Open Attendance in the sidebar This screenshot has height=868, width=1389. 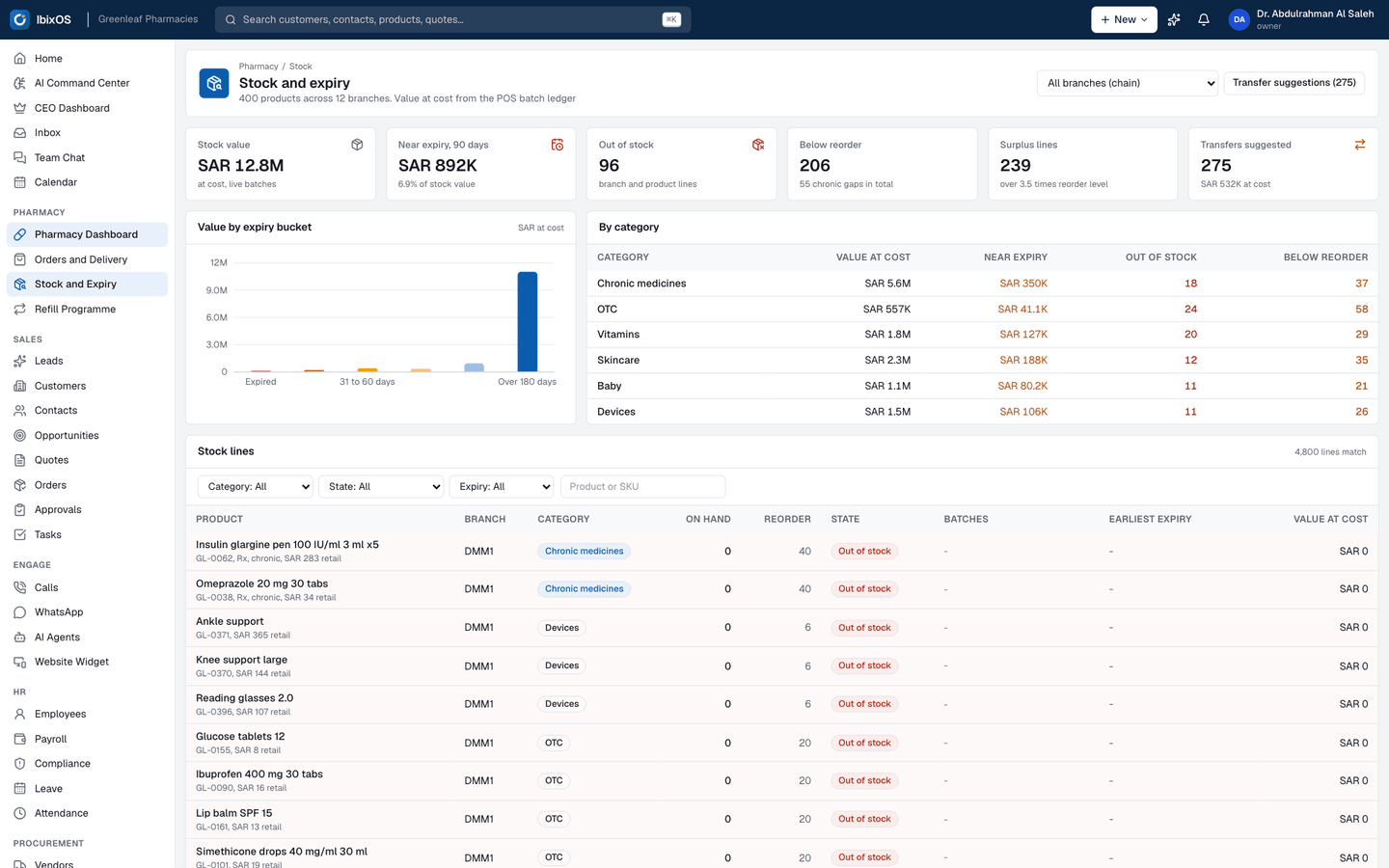(x=87, y=814)
